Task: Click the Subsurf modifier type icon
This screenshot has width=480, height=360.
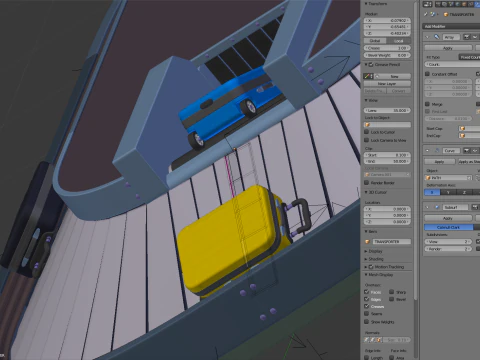Action: coord(436,207)
